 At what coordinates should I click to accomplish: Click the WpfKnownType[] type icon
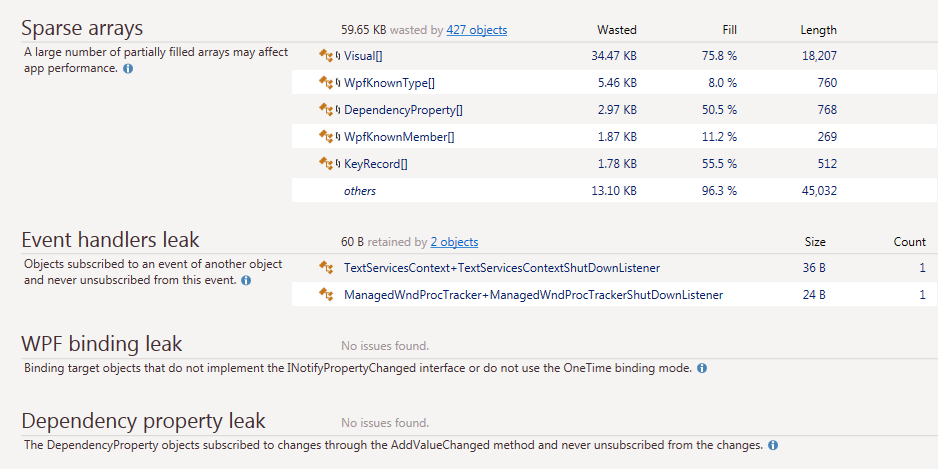coord(327,83)
